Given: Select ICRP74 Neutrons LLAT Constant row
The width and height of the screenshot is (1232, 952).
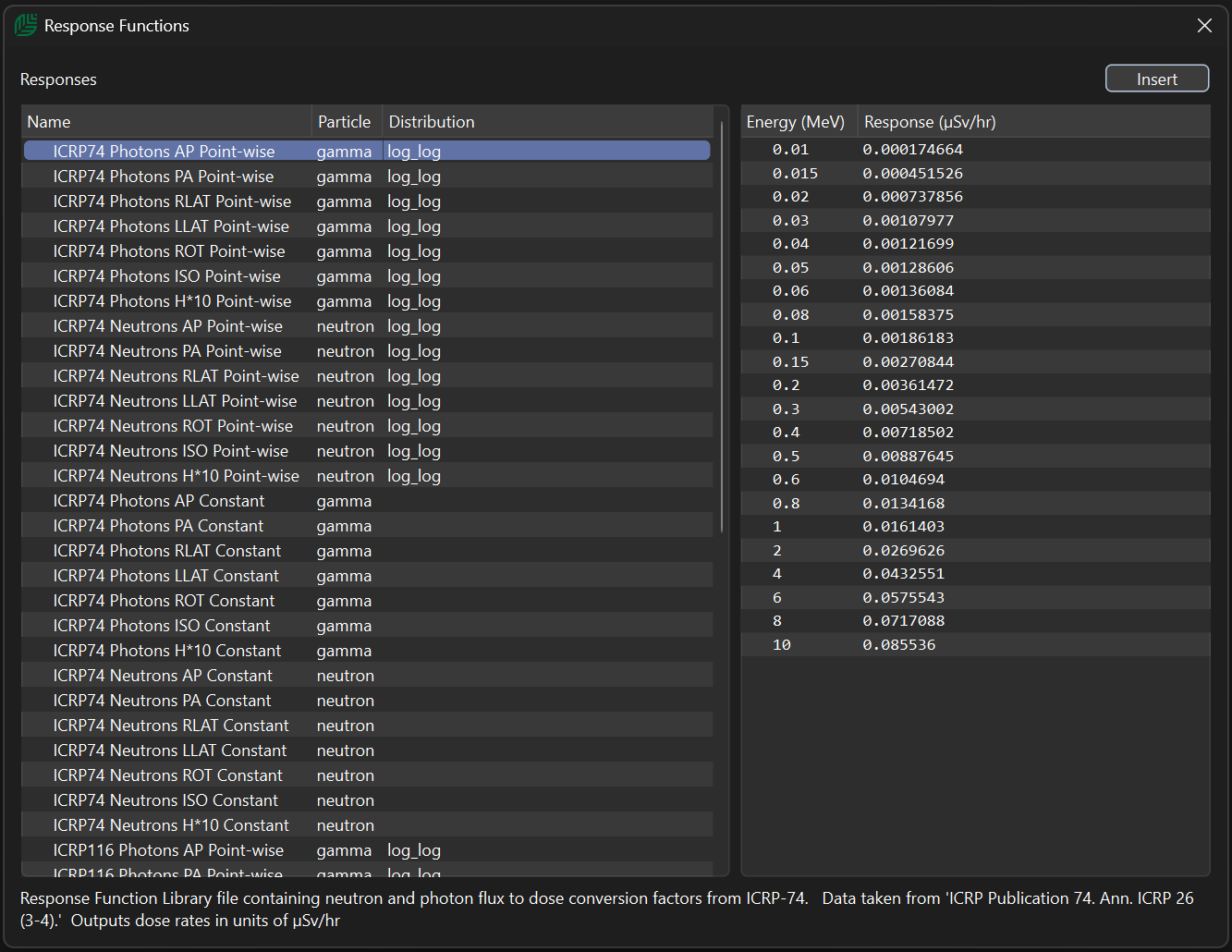Looking at the screenshot, I should [367, 751].
